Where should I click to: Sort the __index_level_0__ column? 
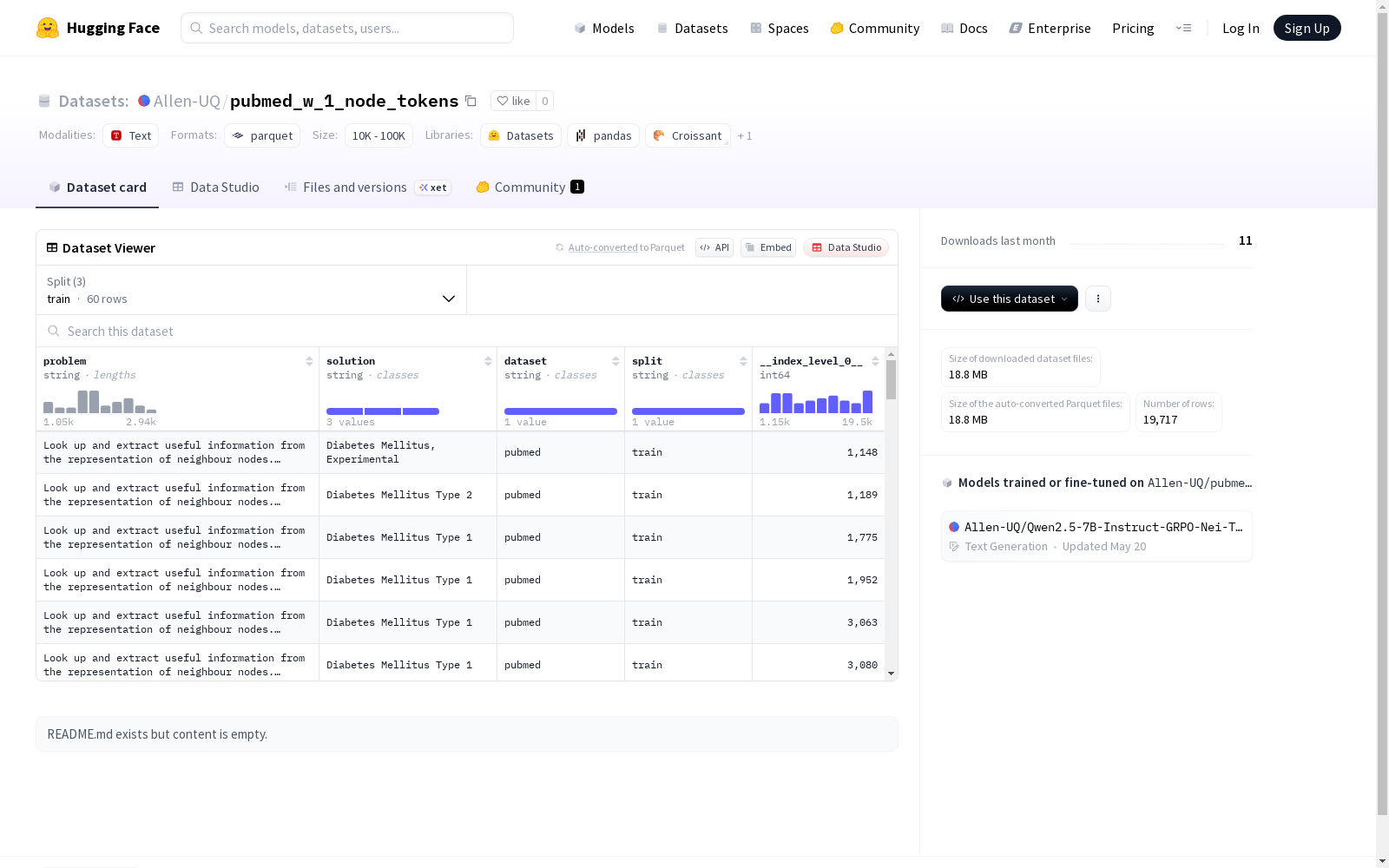[875, 361]
